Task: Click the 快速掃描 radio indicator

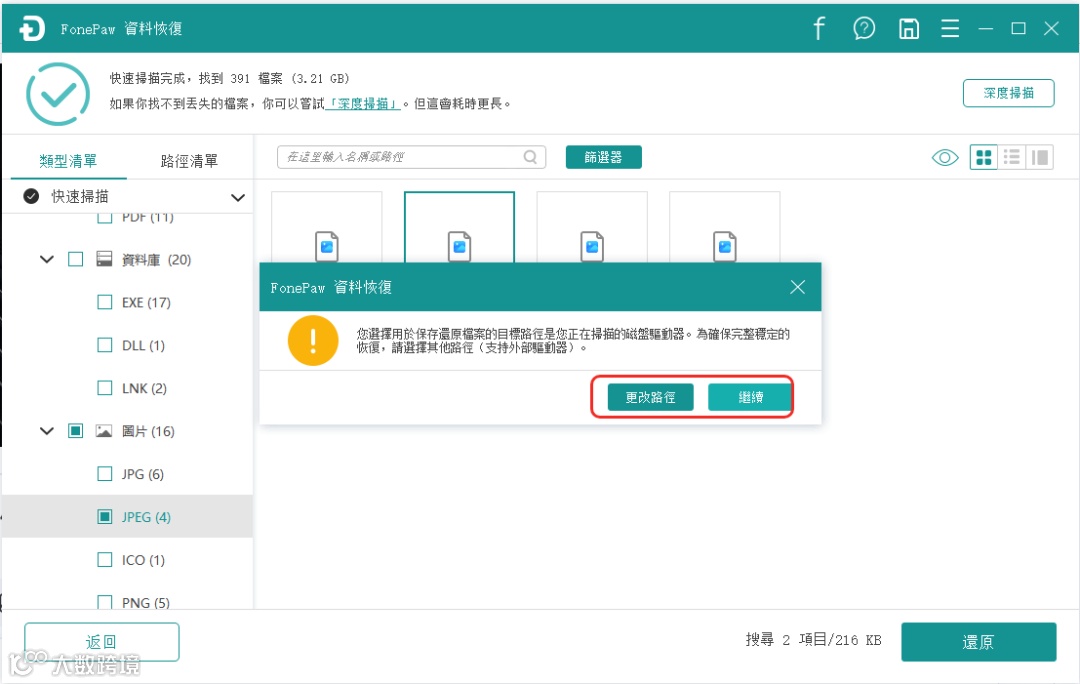Action: (x=31, y=196)
